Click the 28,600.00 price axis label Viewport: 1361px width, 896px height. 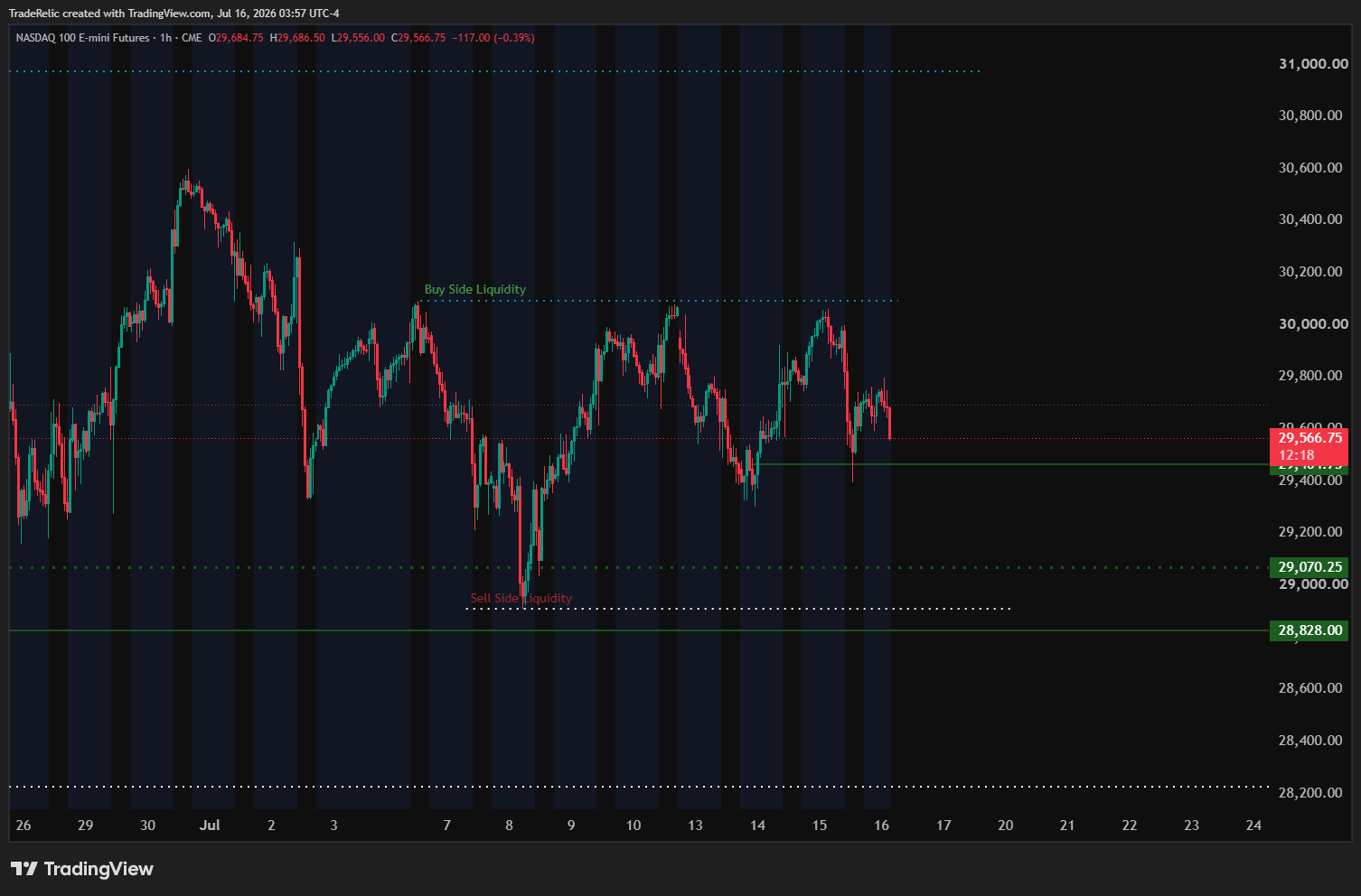pos(1310,688)
